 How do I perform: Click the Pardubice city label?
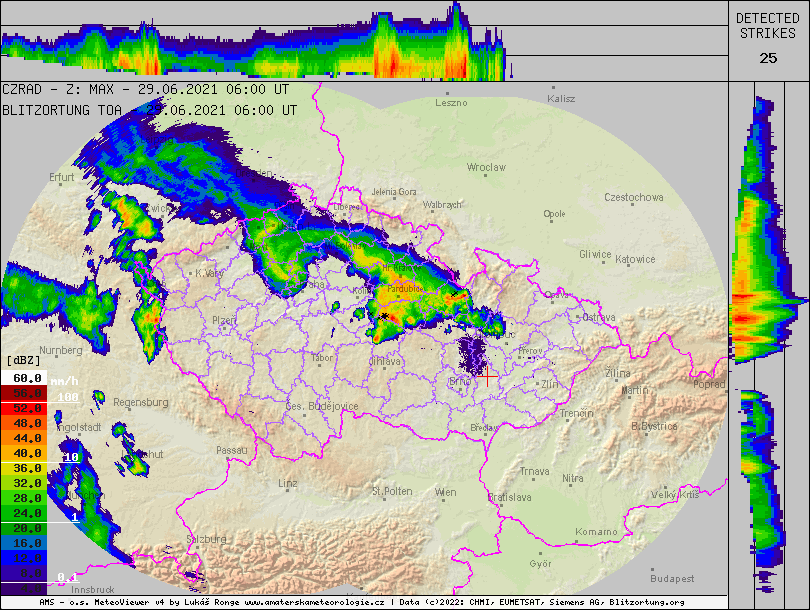point(405,289)
